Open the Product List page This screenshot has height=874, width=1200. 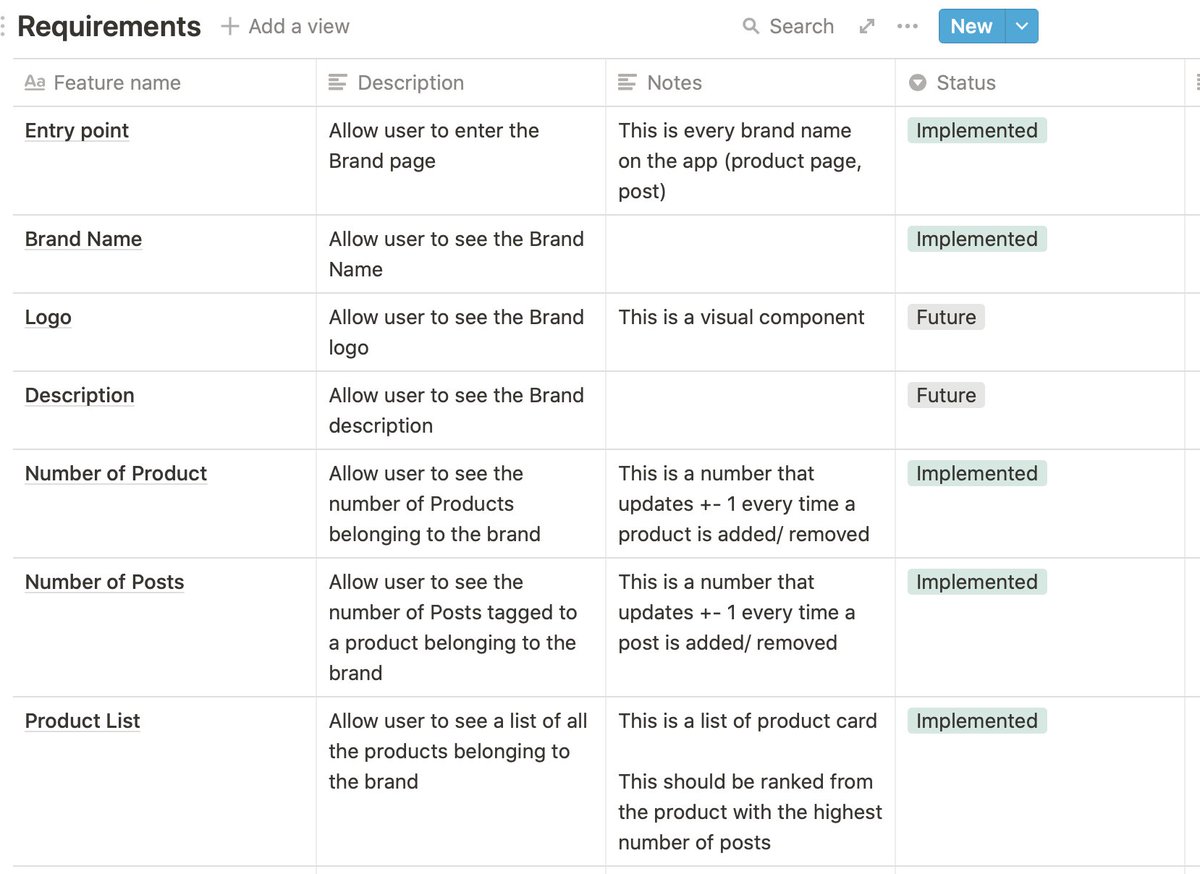(x=82, y=721)
